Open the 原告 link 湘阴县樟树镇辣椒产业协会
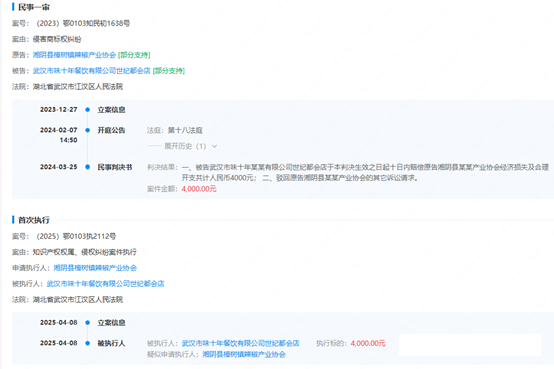Viewport: 554px width, 369px height. point(74,55)
